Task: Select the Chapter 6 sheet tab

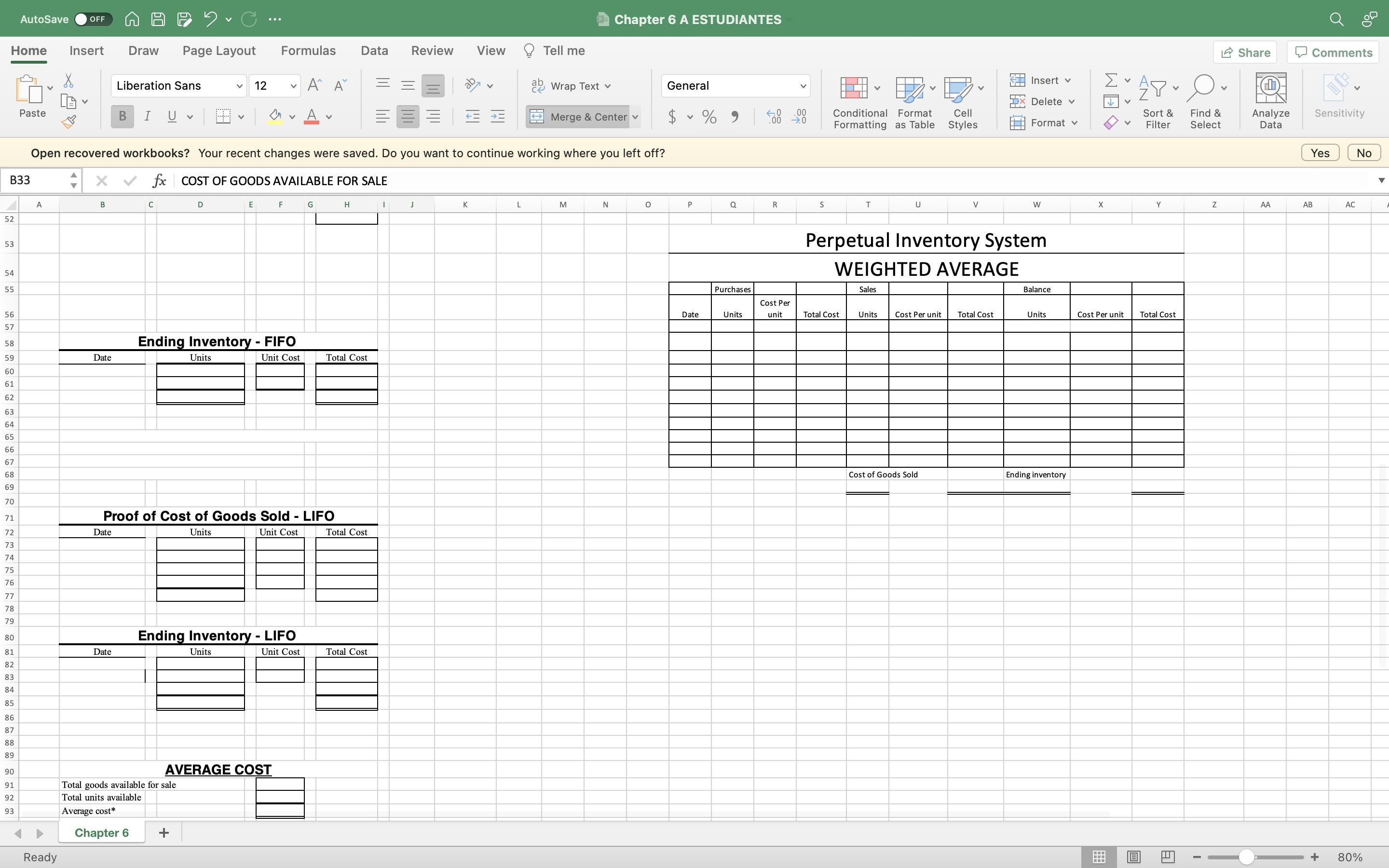Action: (x=102, y=832)
